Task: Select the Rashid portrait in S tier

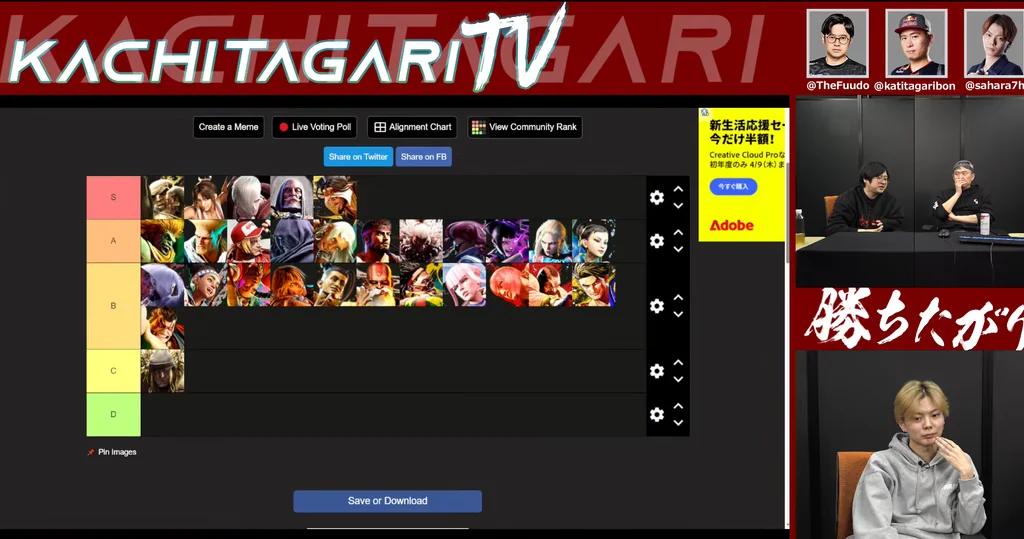Action: pyautogui.click(x=335, y=197)
